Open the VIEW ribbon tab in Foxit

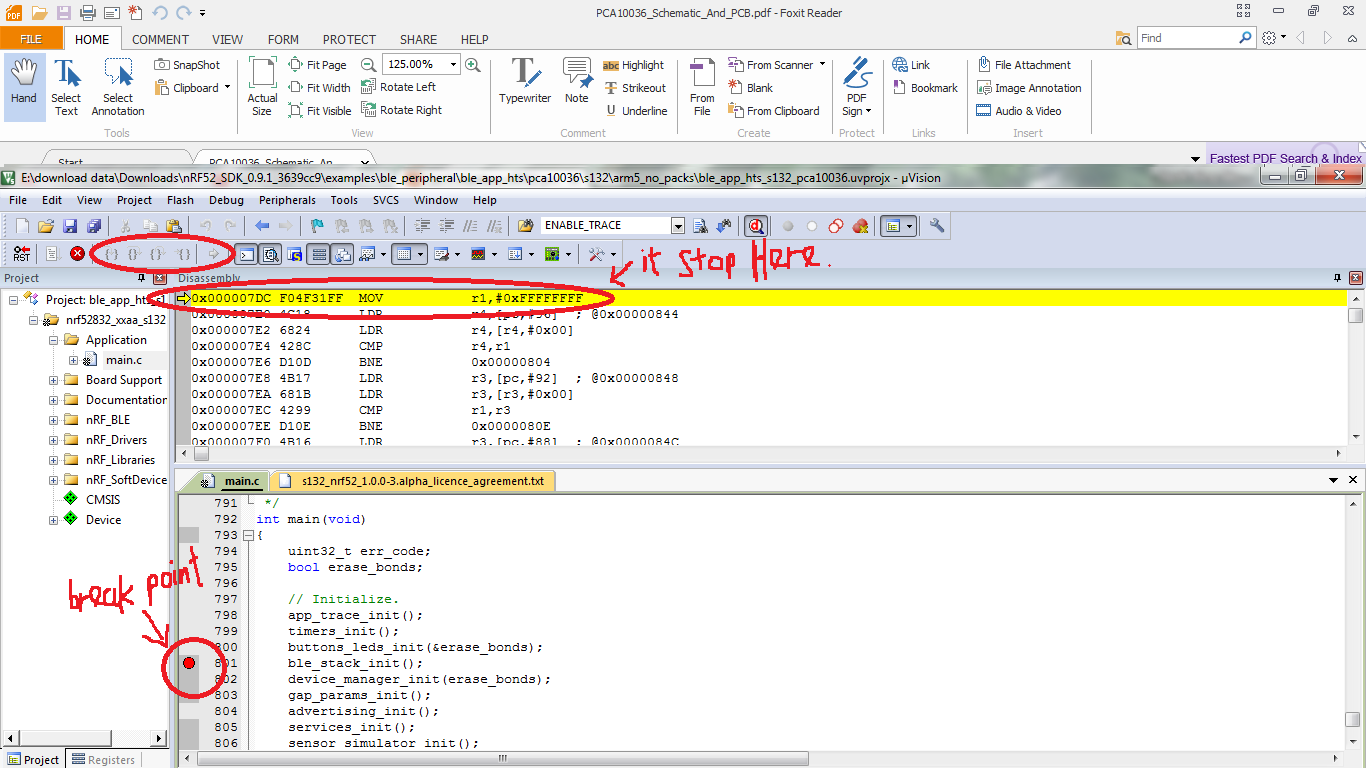(x=227, y=39)
